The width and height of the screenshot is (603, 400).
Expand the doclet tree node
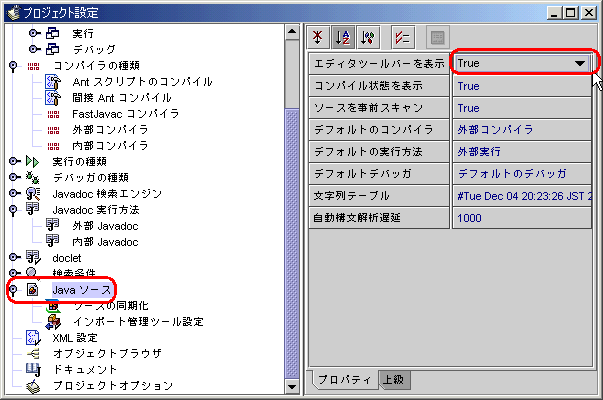[13, 257]
